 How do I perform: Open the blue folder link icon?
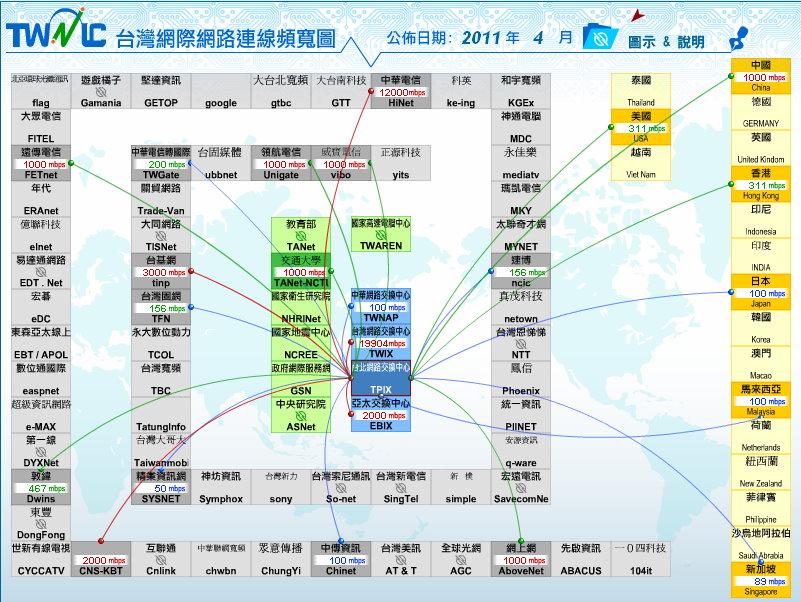coord(600,36)
